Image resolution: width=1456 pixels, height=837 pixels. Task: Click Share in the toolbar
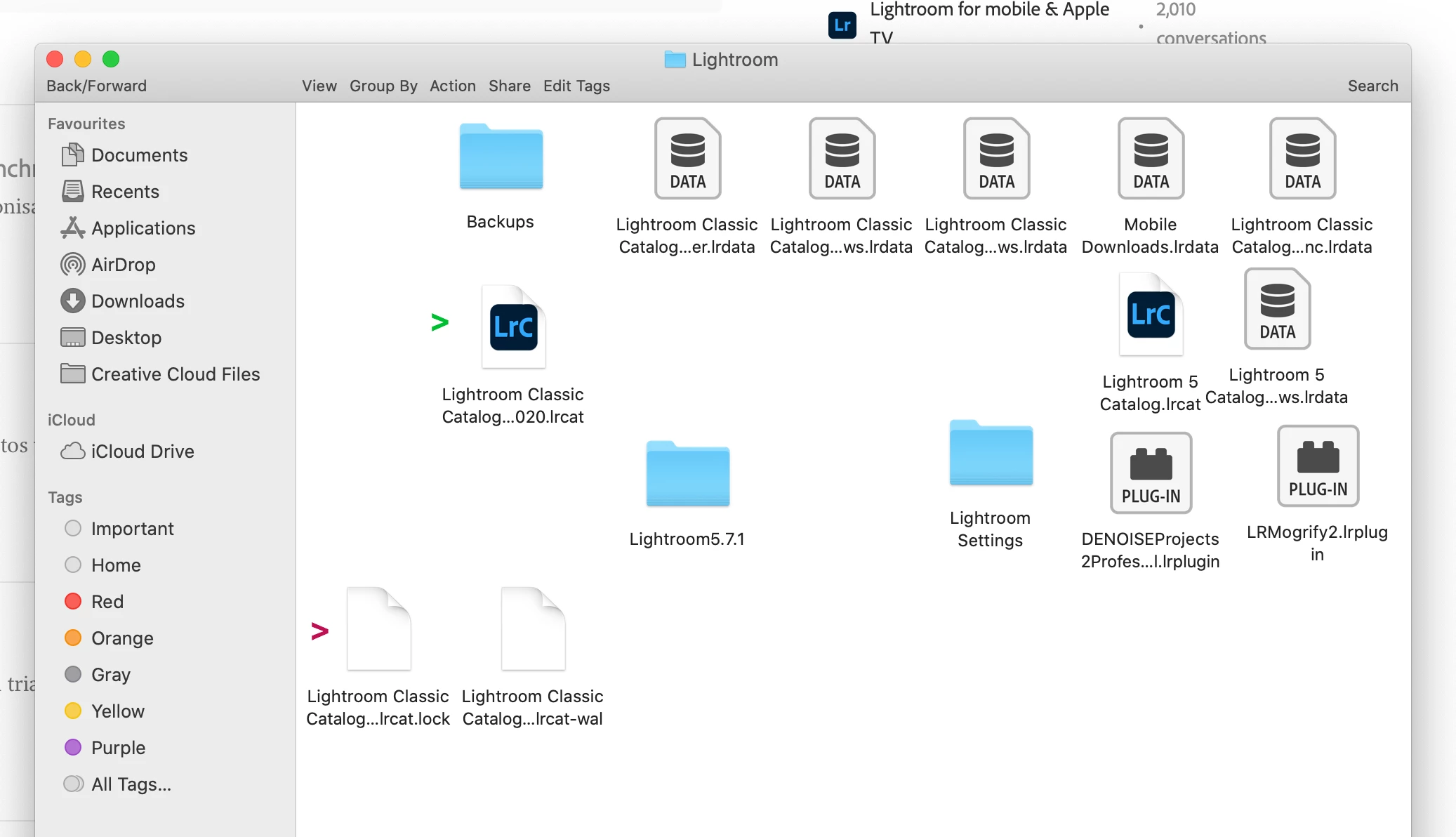[x=509, y=86]
